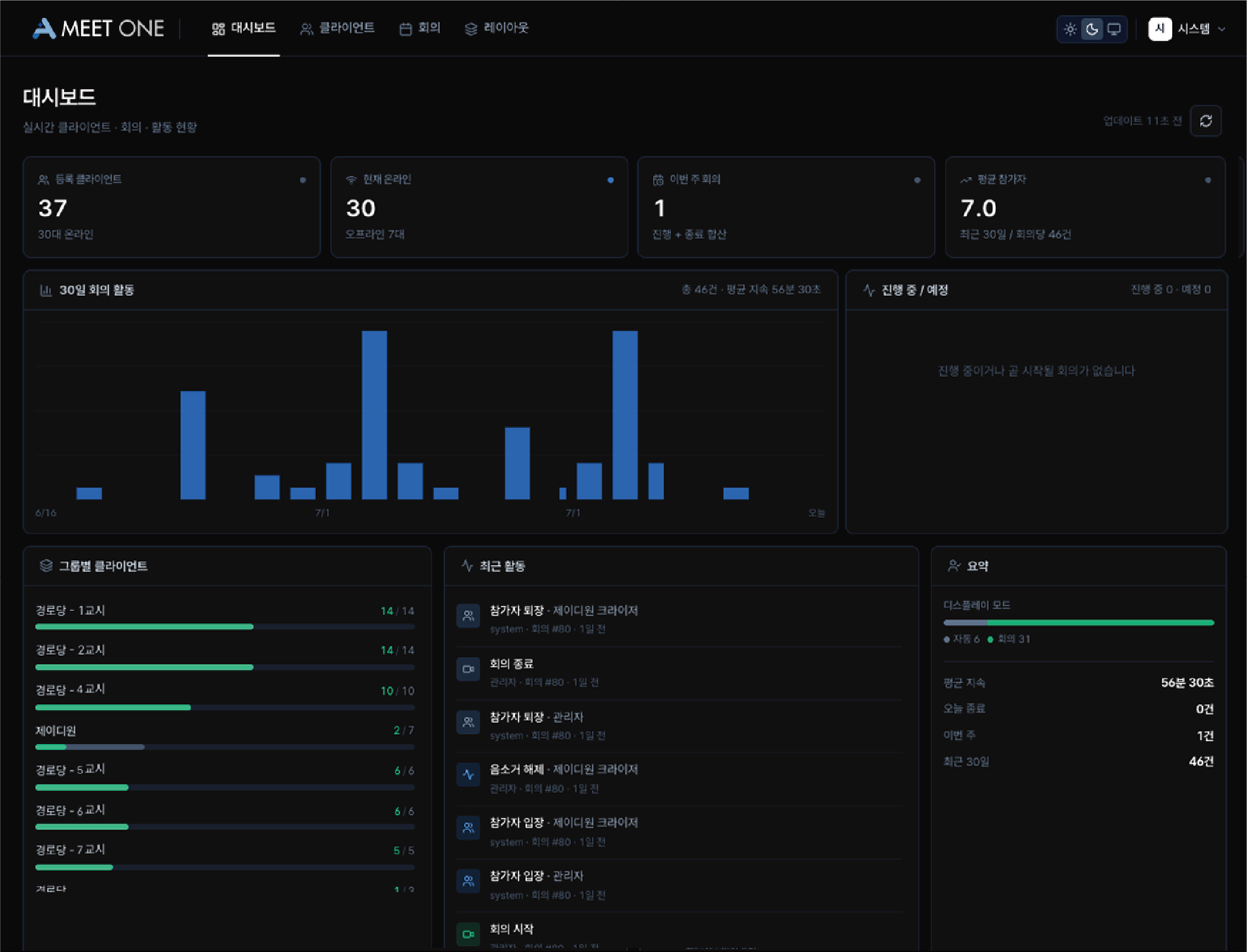Click the users icon on 등록 클라이언트
The width and height of the screenshot is (1247, 952).
point(44,179)
